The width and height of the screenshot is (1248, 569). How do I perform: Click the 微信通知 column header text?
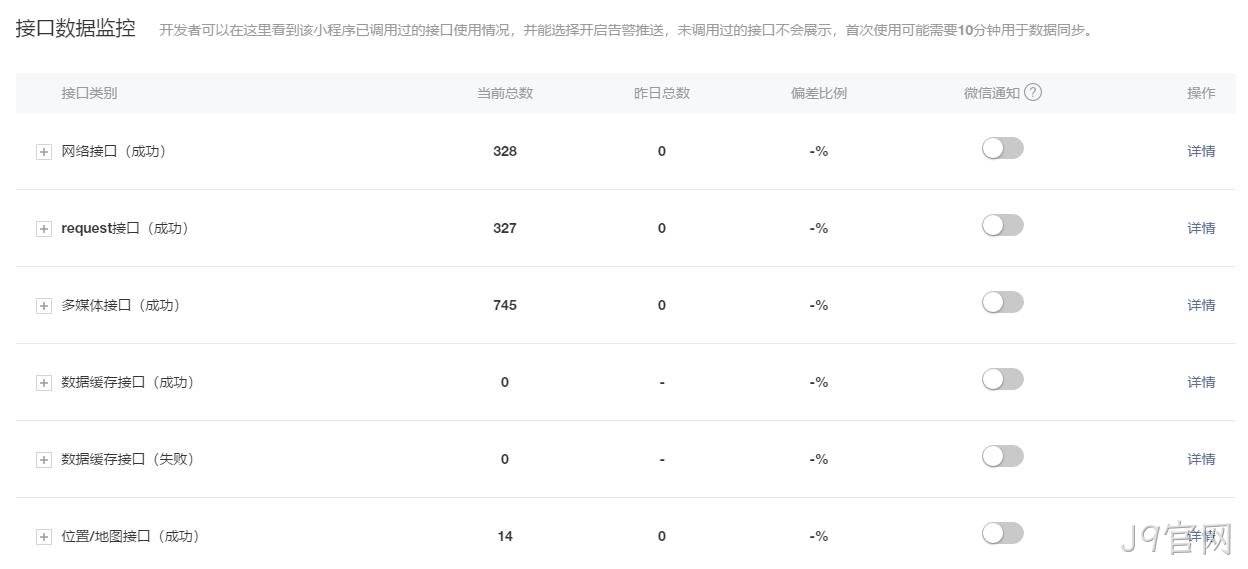pos(992,93)
